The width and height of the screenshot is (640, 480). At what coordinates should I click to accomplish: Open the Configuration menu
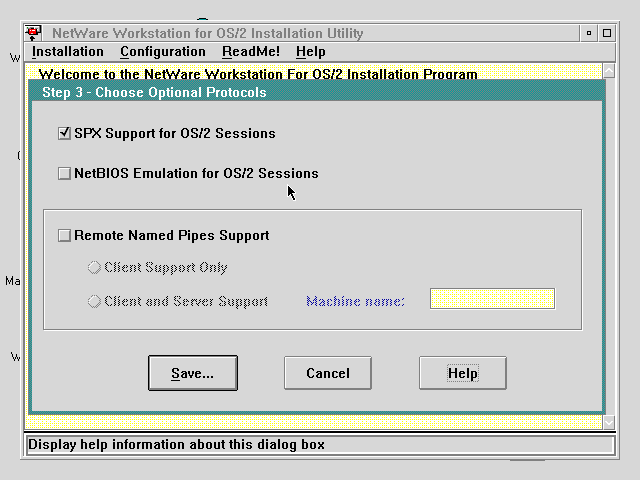point(163,52)
